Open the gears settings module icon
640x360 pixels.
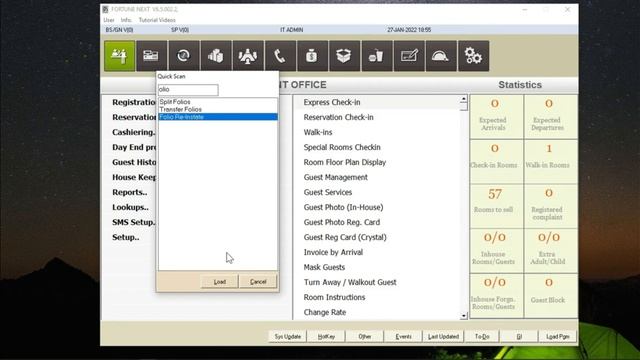point(473,56)
